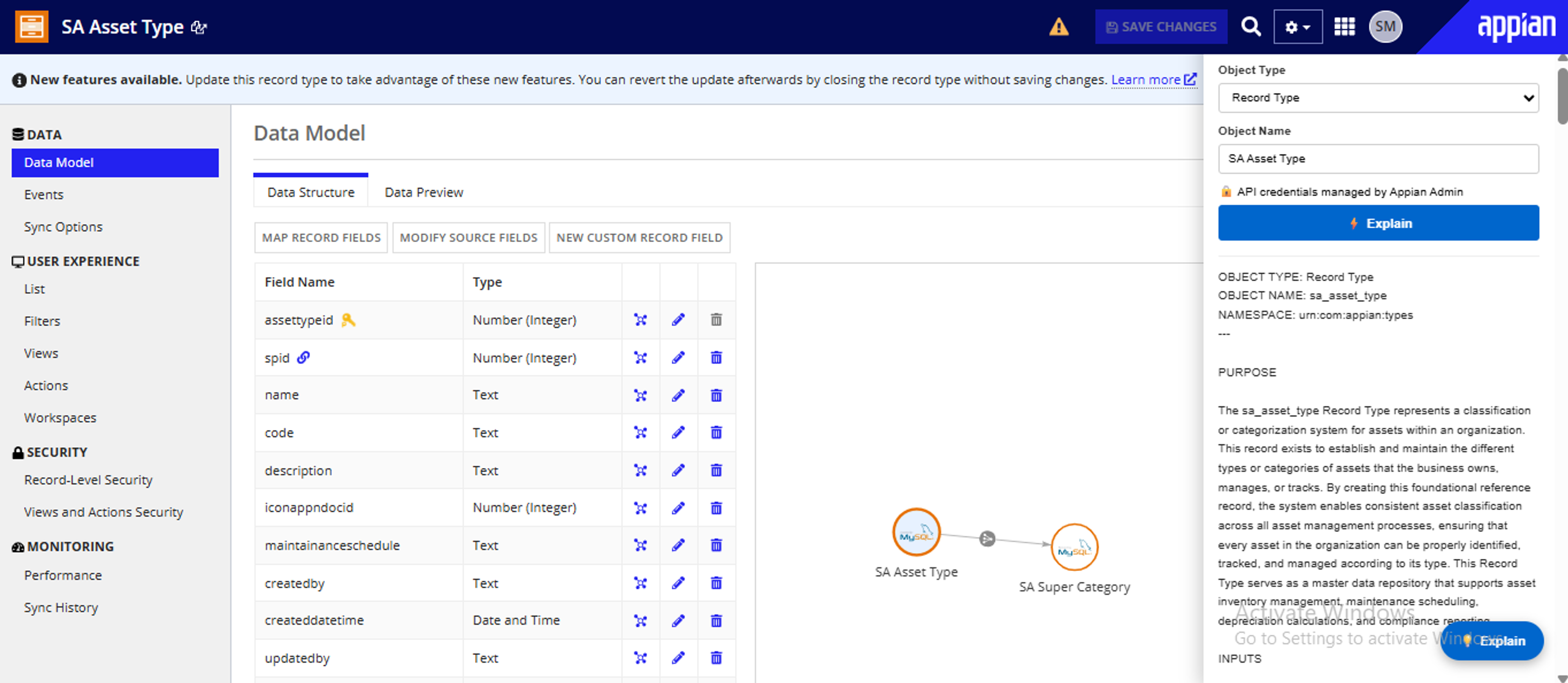Click the record type orange icon in header
Screen dimensions: 1568x683
[31, 27]
